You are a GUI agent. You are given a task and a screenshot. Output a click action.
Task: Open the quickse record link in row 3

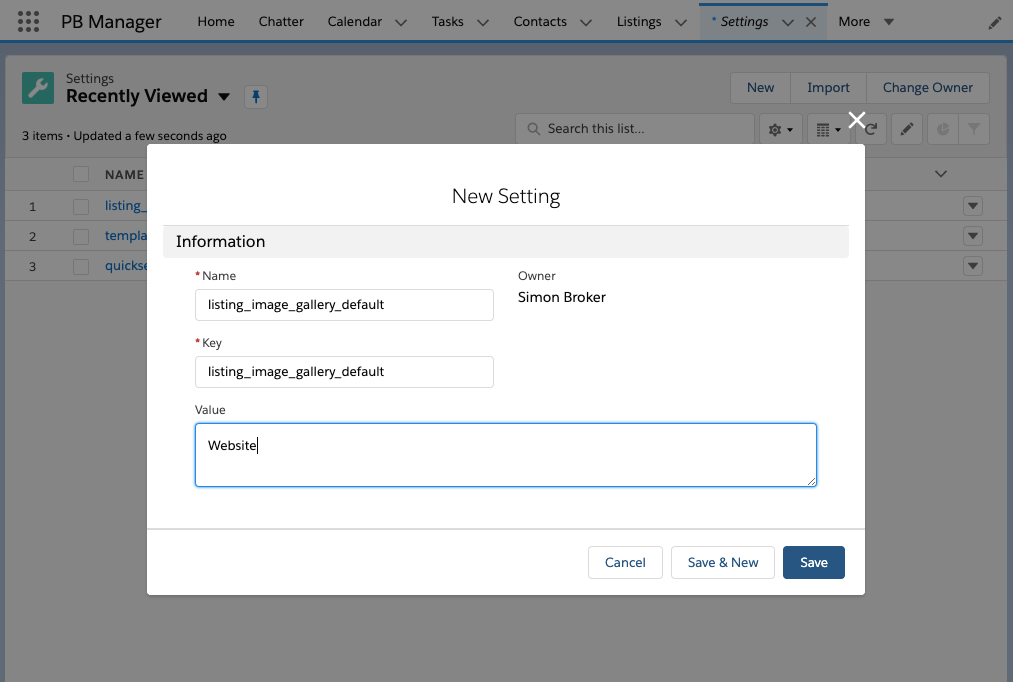click(126, 266)
